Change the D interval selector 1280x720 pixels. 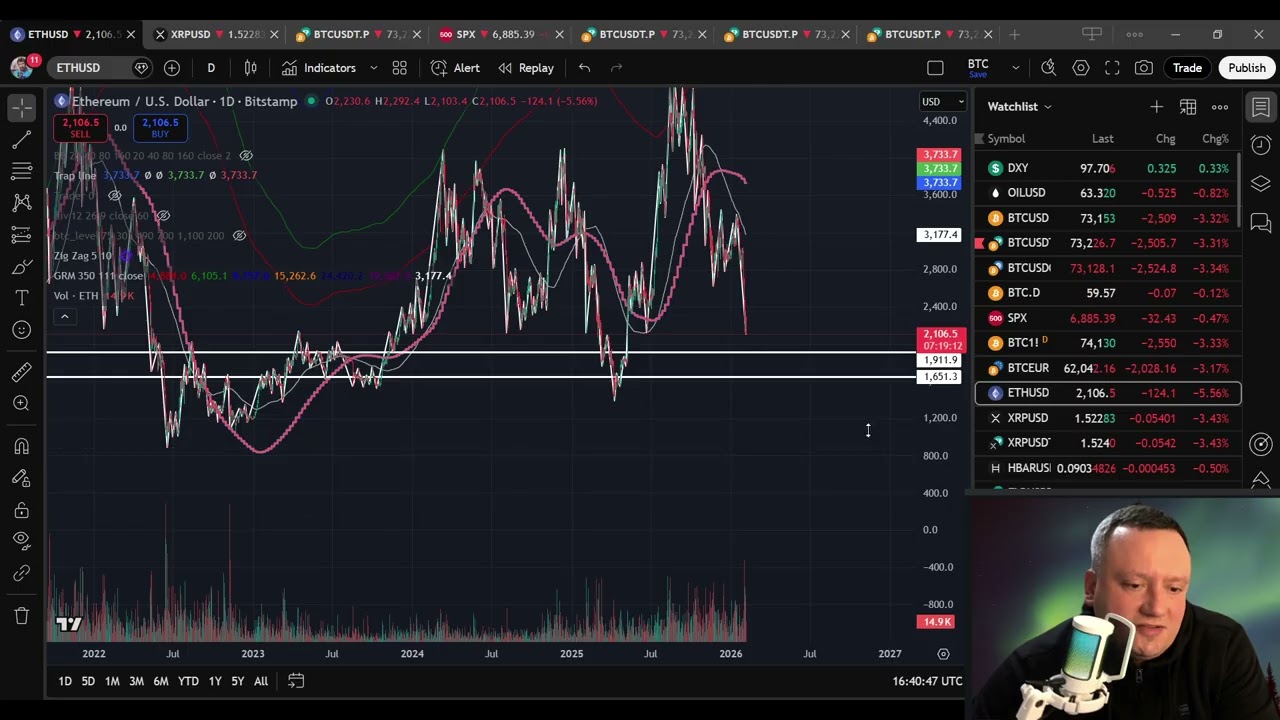tap(211, 68)
